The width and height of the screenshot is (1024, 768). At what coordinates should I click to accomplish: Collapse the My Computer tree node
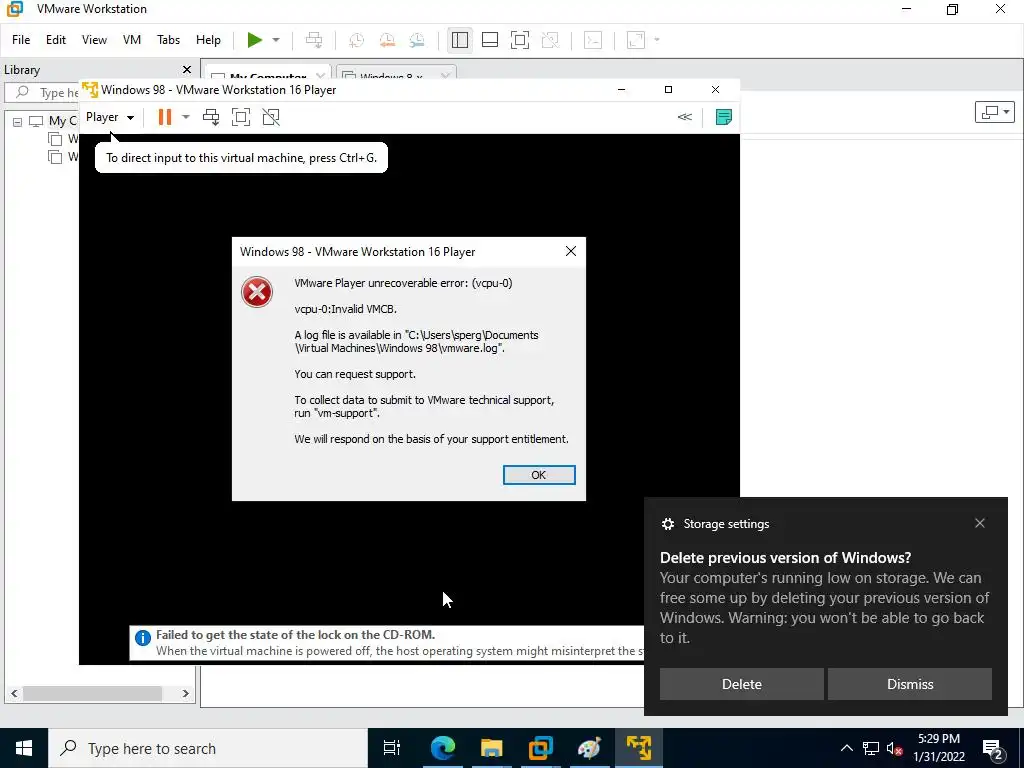click(x=18, y=121)
